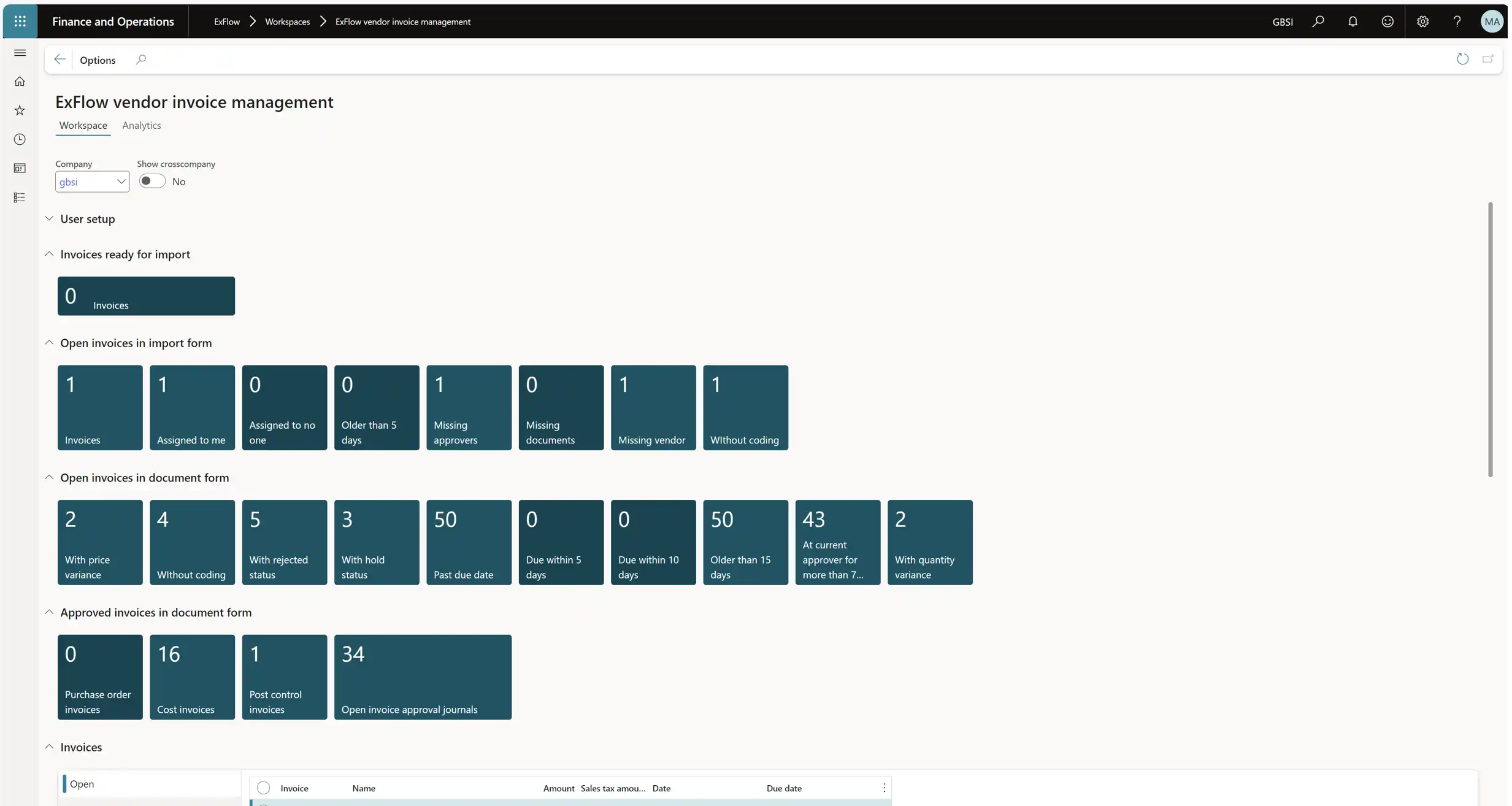Open MA user account avatar
Screen dimensions: 1512x806
coord(1492,21)
